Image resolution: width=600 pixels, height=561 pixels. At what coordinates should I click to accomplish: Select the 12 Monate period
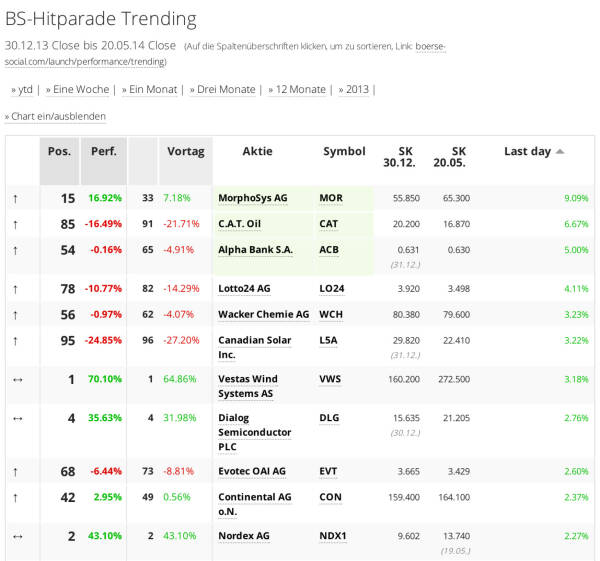tap(299, 89)
